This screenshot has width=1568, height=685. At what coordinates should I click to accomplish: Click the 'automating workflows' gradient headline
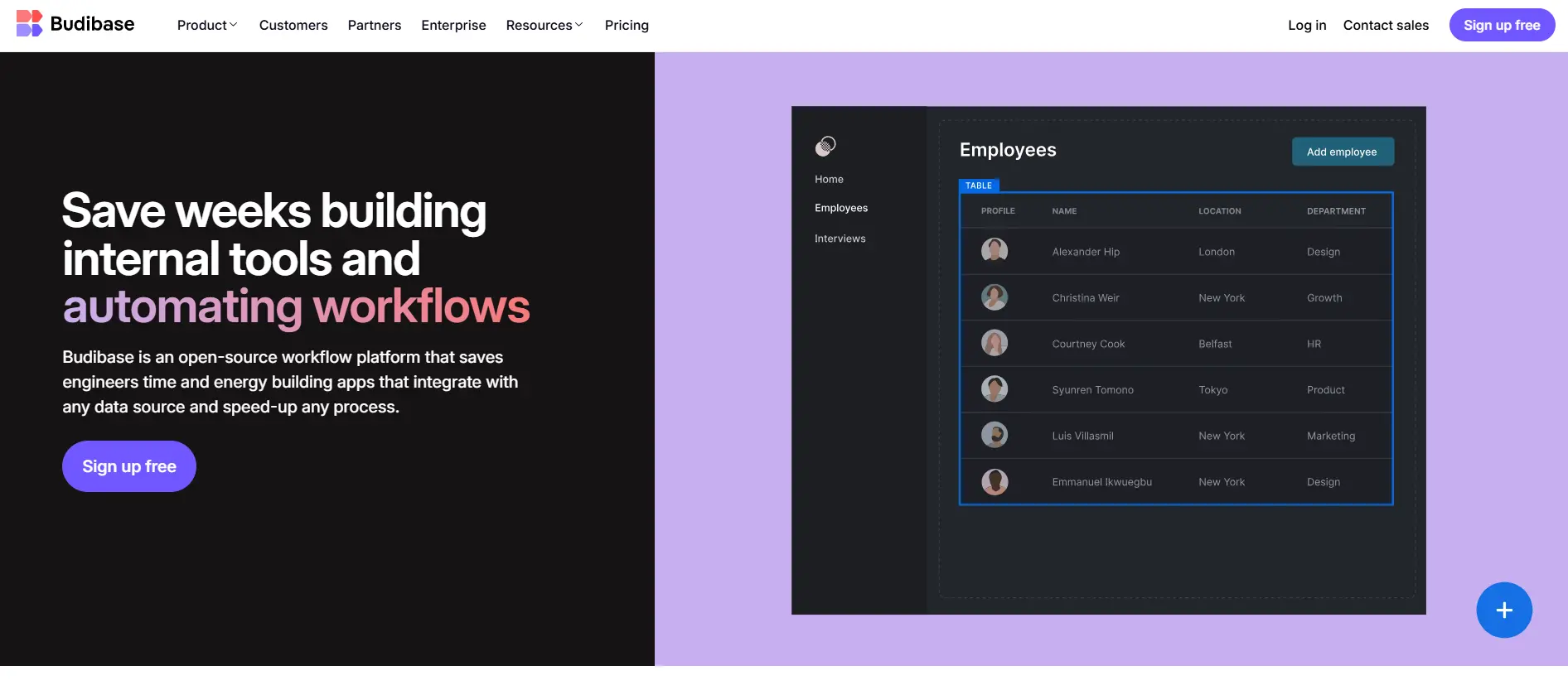click(x=296, y=306)
